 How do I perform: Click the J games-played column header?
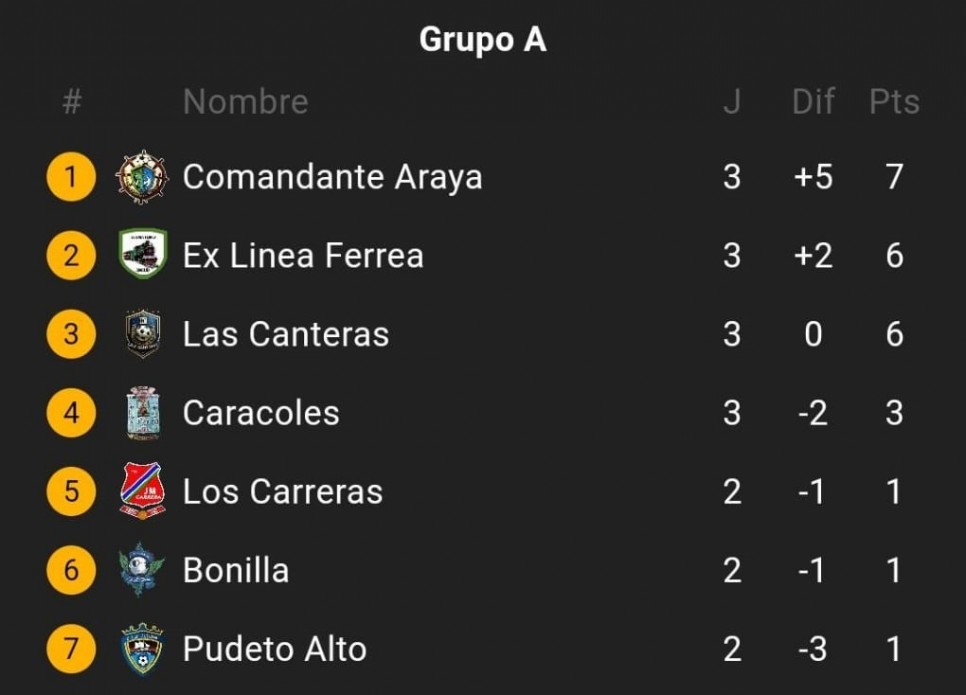coord(731,102)
